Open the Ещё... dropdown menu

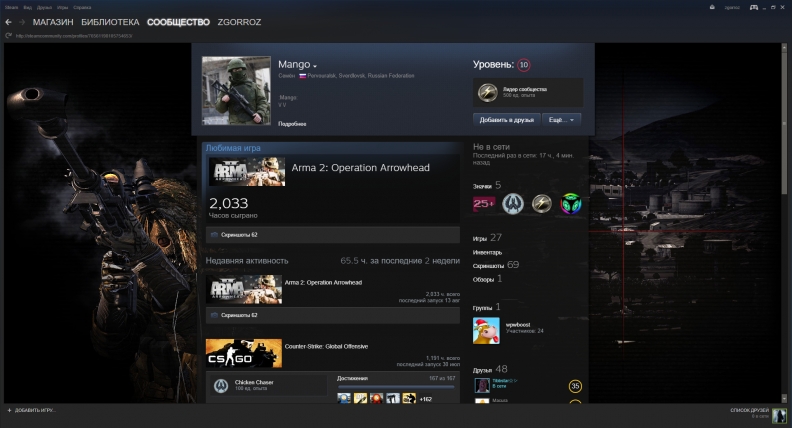pos(561,119)
